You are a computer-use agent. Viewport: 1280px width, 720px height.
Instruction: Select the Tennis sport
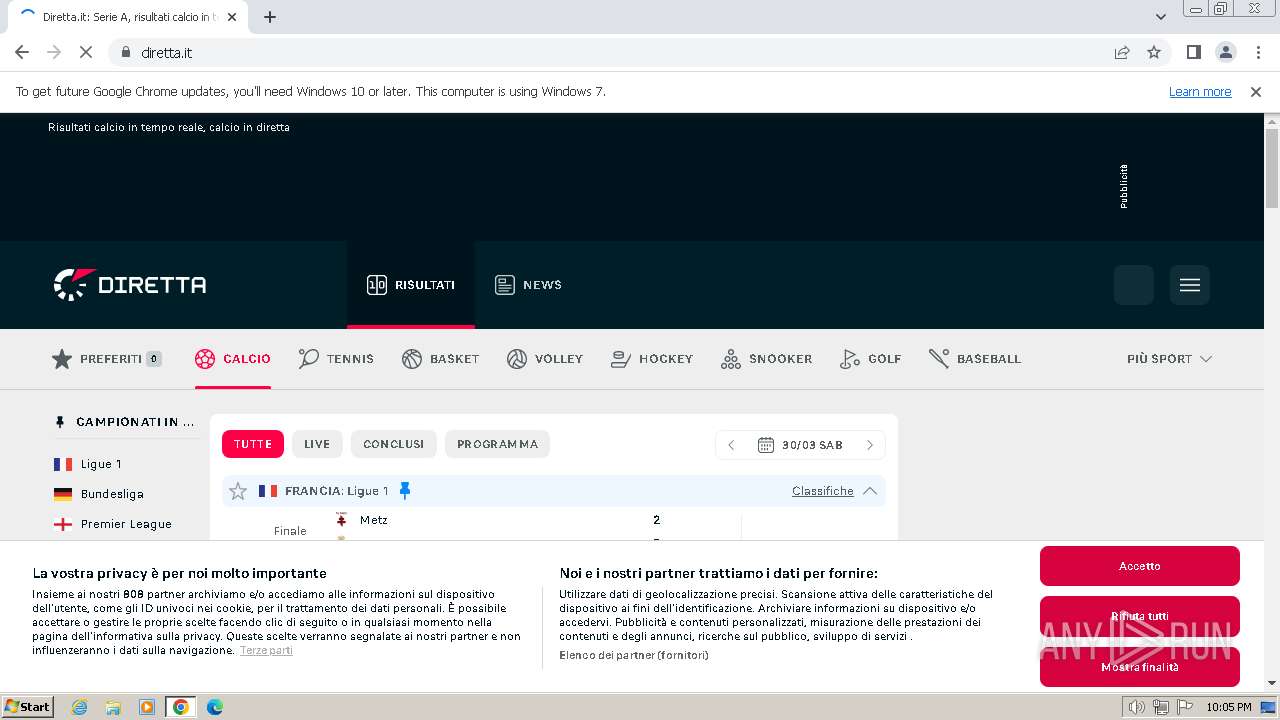(336, 359)
